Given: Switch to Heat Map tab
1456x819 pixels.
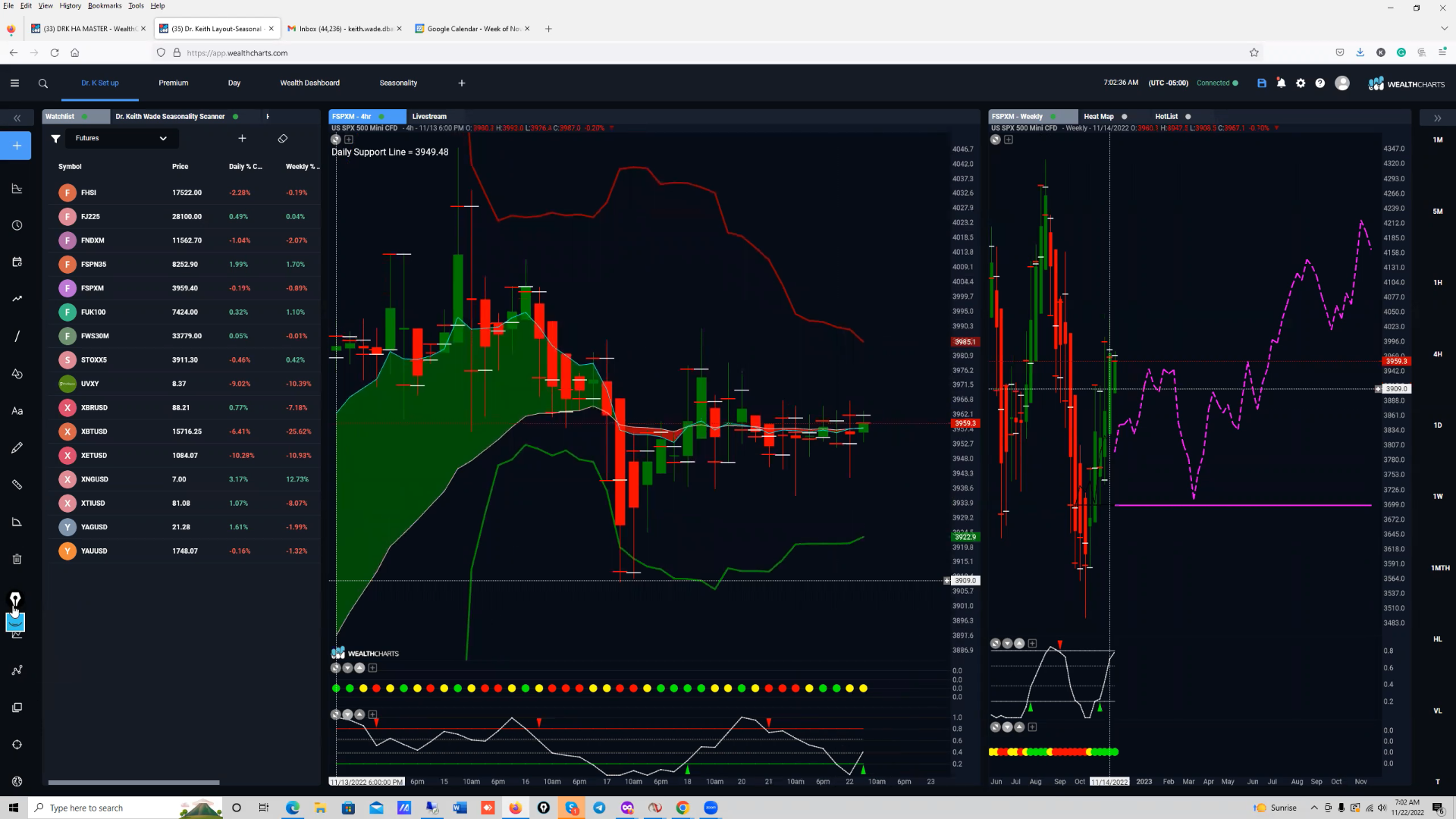Looking at the screenshot, I should coord(1099,117).
